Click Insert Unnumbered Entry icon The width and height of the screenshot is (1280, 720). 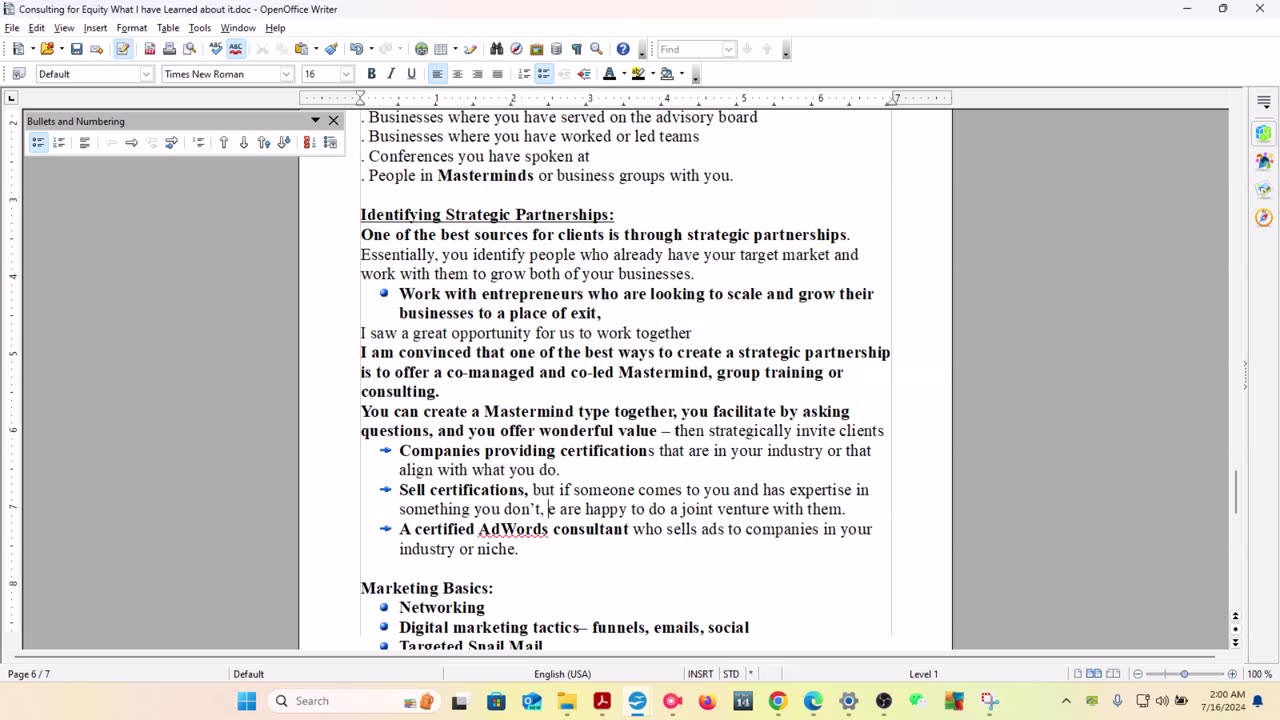point(198,143)
